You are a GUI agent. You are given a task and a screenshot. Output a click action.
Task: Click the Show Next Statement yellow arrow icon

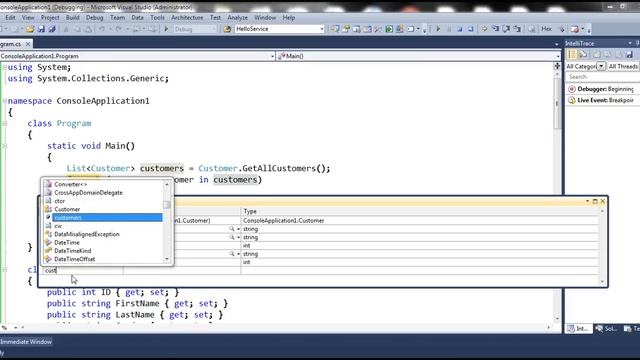(x=484, y=29)
